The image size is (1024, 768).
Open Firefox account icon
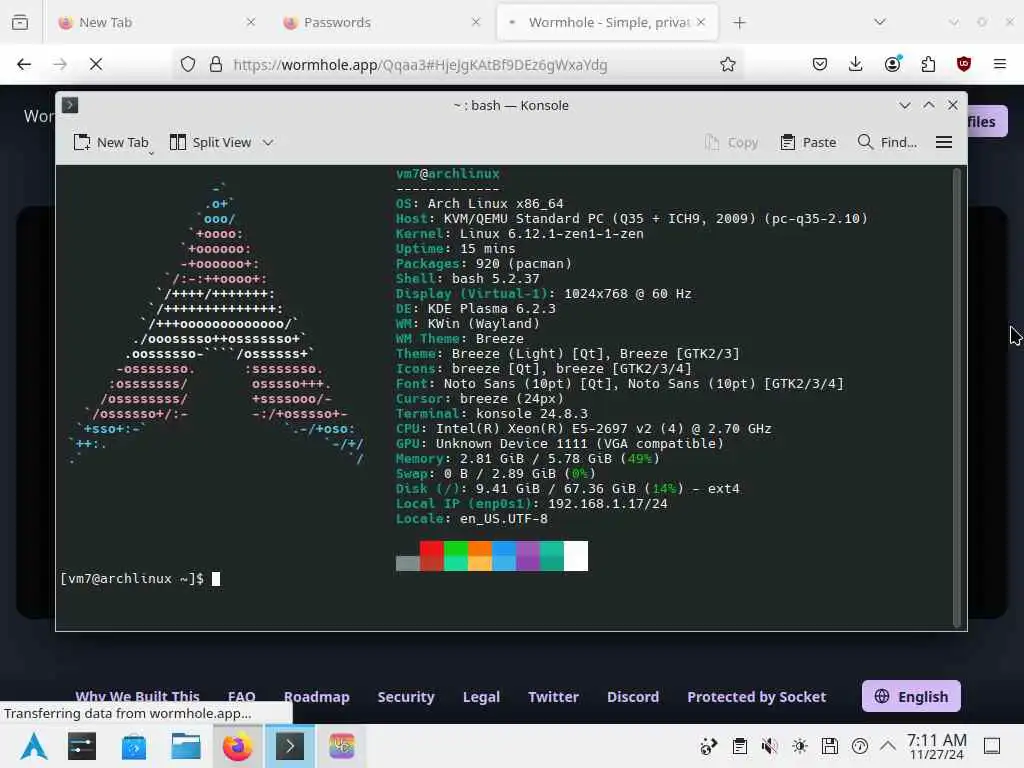coord(892,64)
